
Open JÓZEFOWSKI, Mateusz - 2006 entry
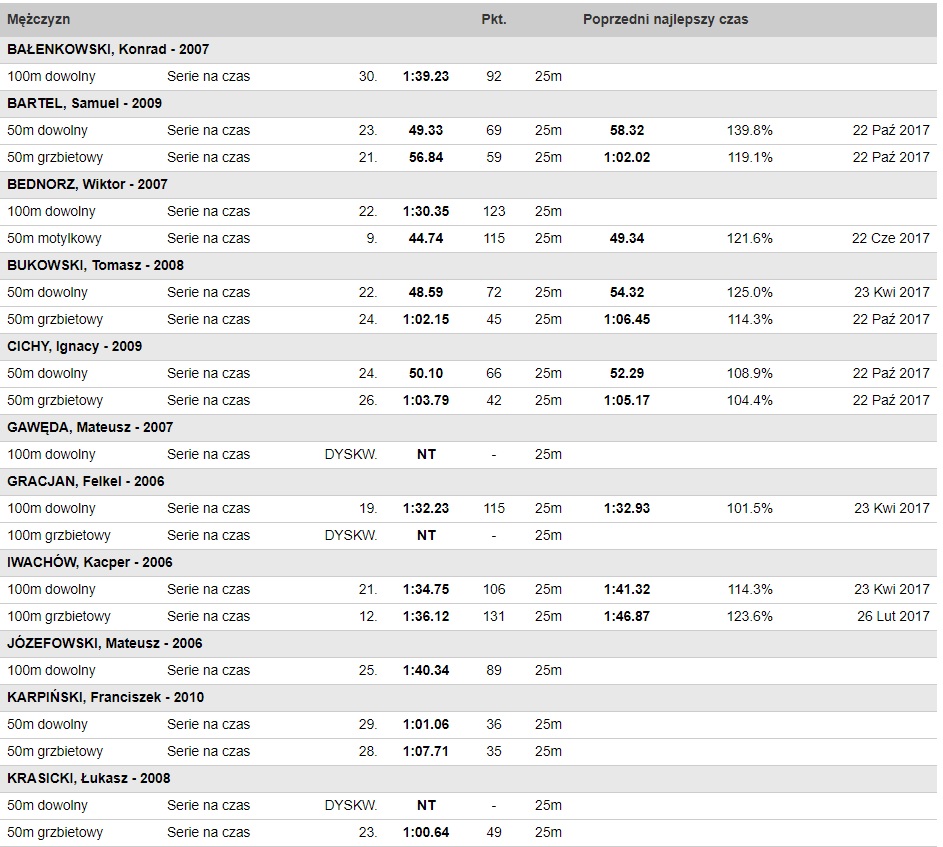[105, 644]
